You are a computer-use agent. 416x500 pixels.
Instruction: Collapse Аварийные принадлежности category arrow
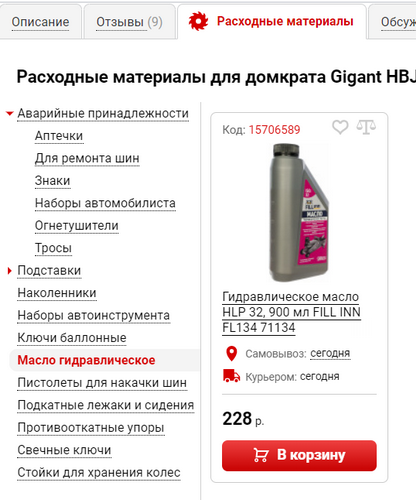pos(10,114)
